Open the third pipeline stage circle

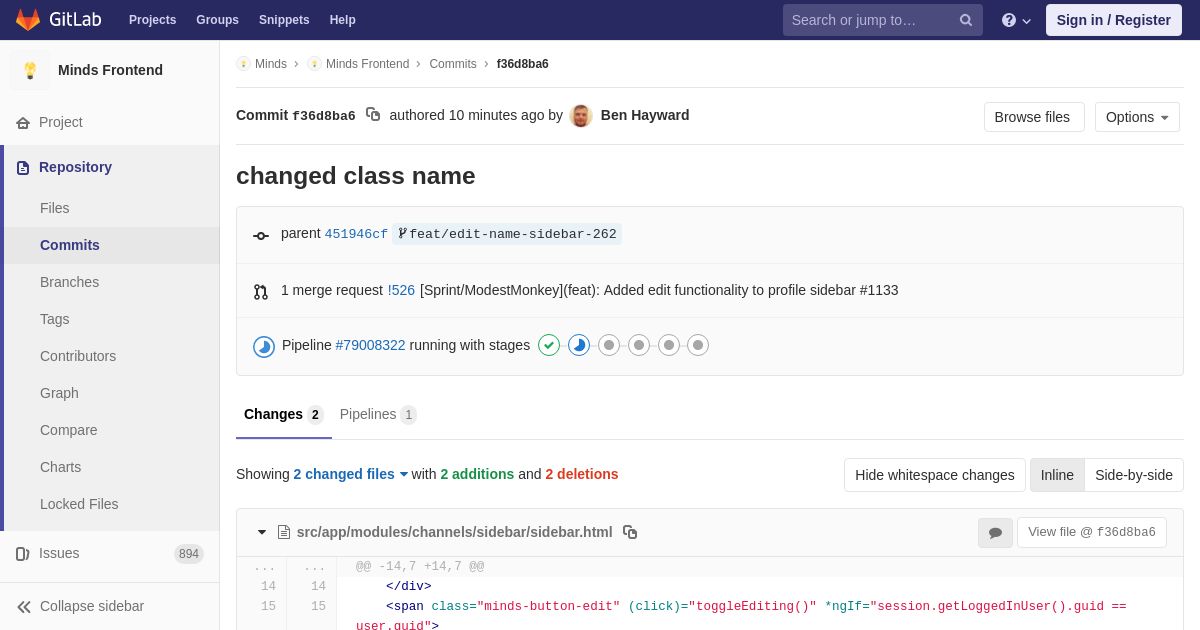point(609,345)
